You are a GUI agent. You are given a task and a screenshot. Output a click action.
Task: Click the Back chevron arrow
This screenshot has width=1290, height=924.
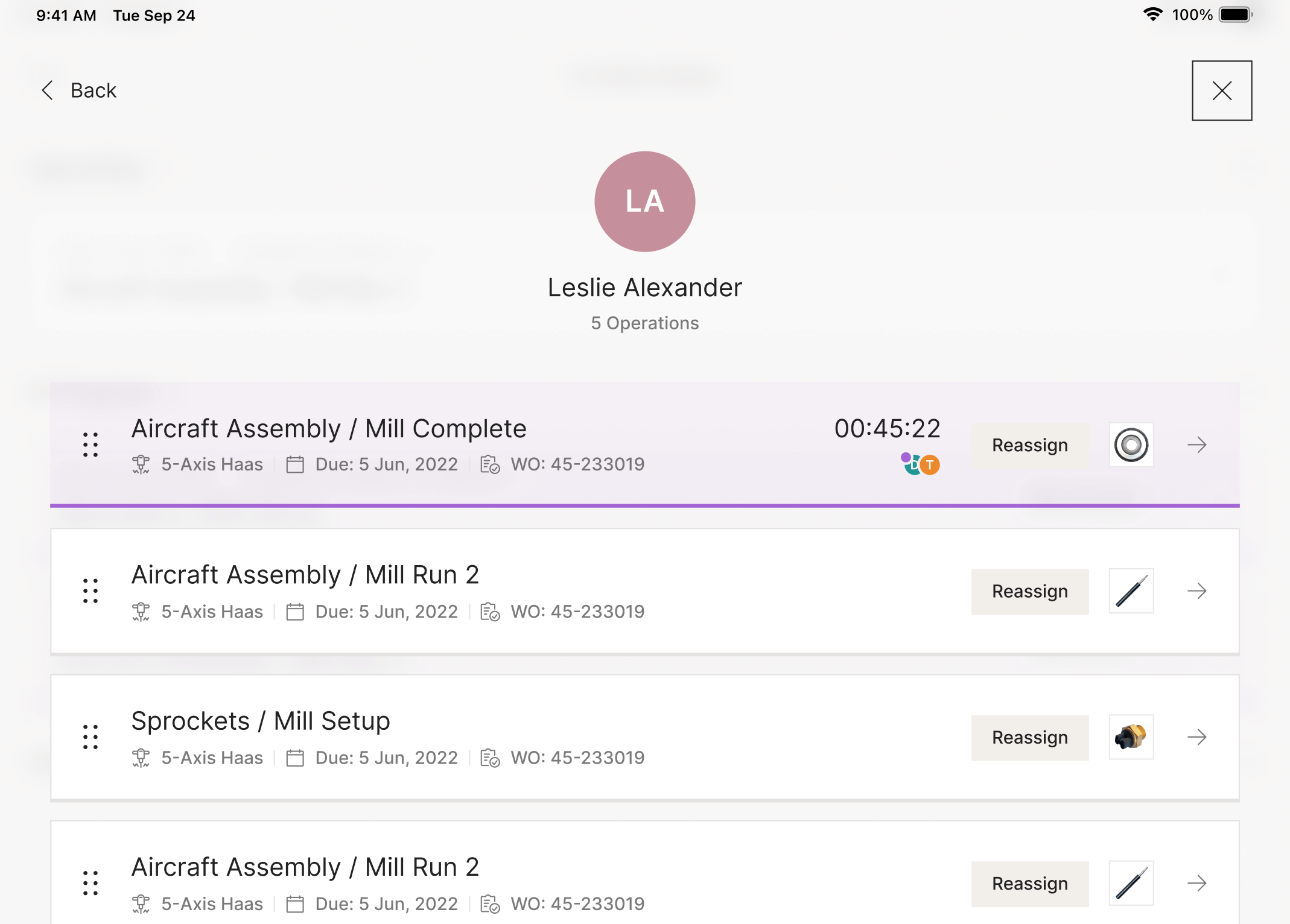click(48, 90)
